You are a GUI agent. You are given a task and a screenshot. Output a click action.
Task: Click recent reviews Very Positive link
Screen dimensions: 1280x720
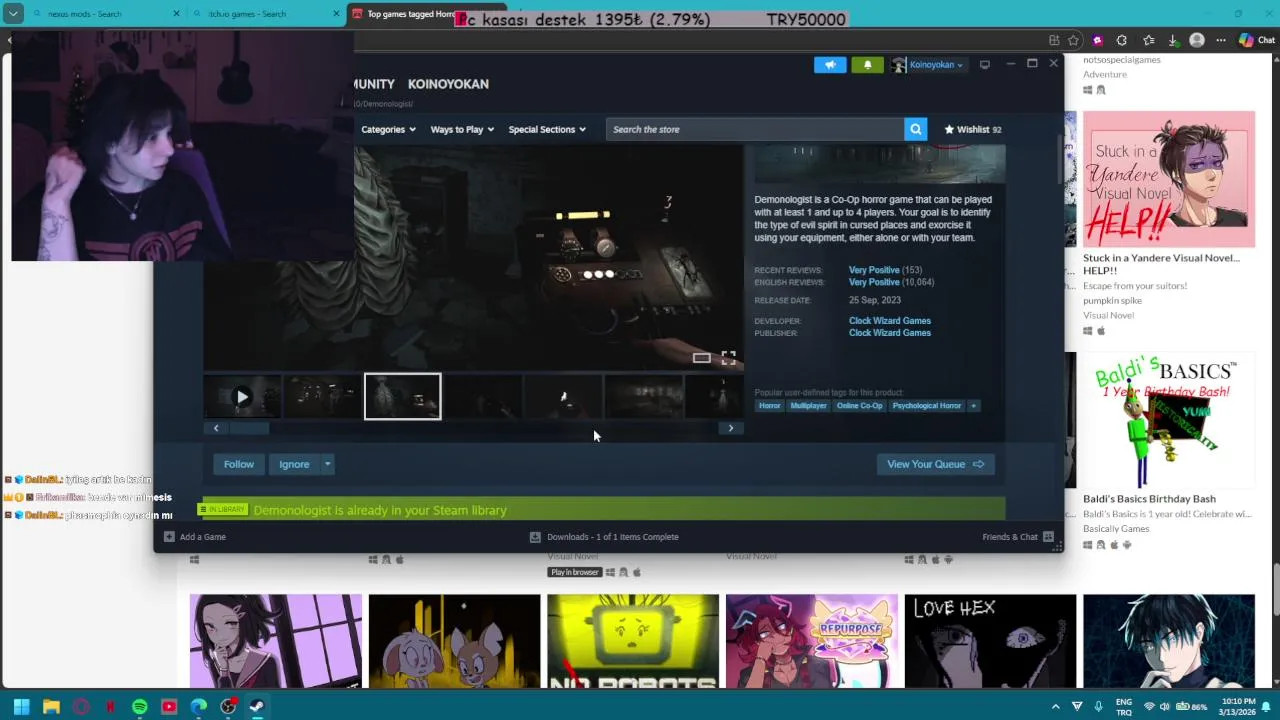(x=873, y=270)
